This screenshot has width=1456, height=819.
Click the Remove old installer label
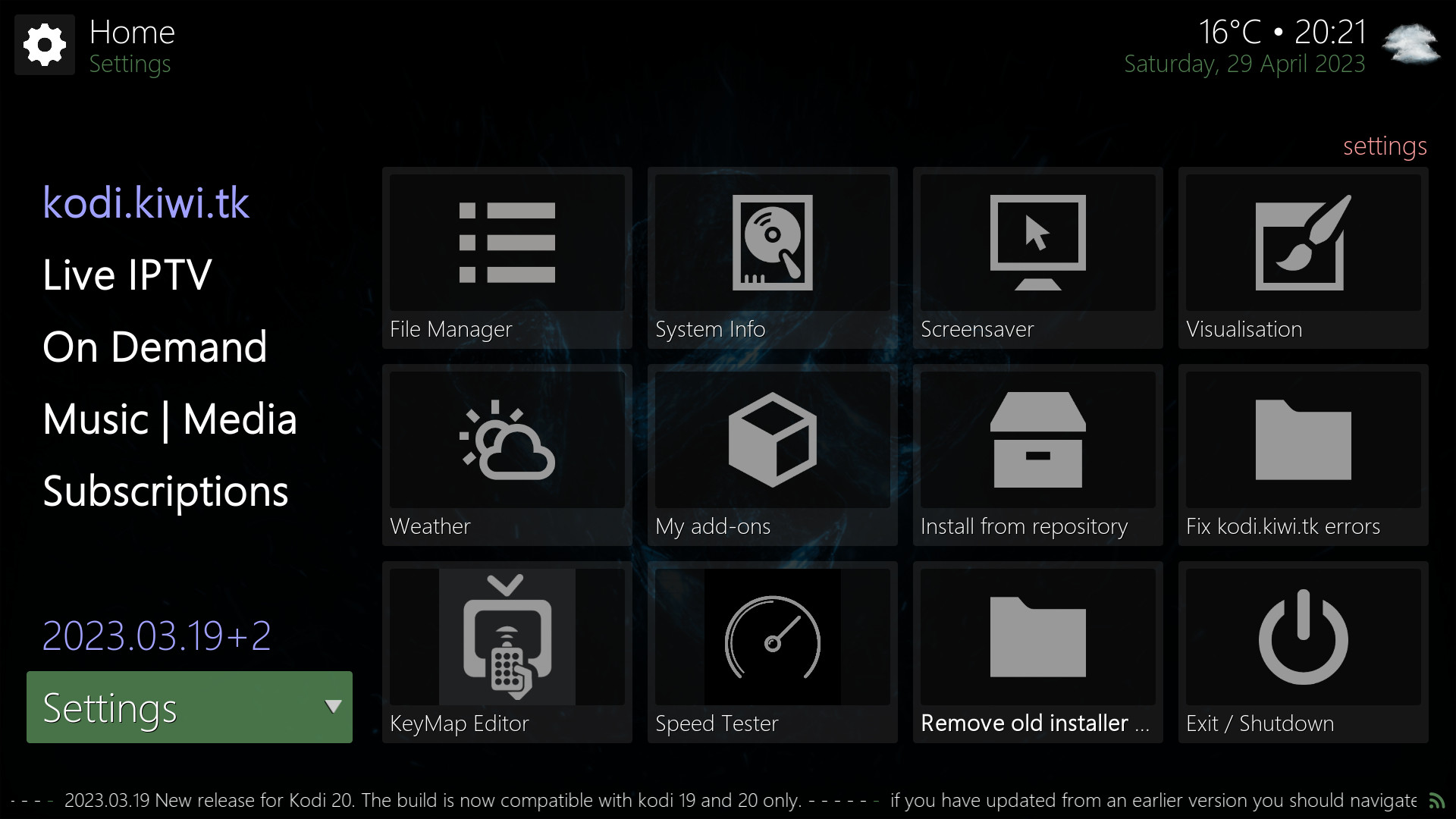(1035, 723)
